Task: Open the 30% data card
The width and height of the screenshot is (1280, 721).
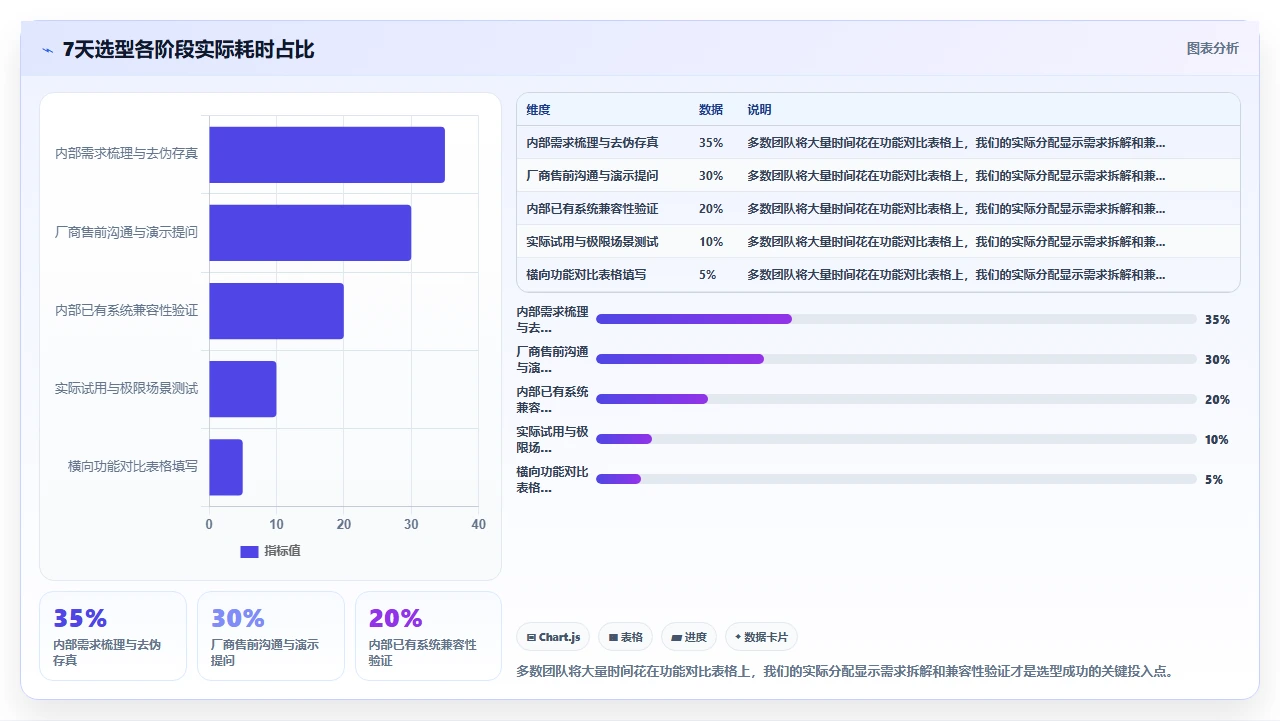Action: tap(271, 636)
